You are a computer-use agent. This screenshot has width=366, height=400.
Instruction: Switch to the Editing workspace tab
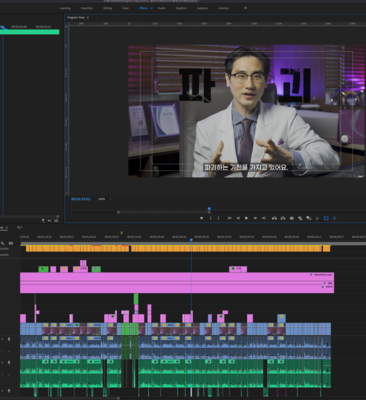click(x=107, y=8)
